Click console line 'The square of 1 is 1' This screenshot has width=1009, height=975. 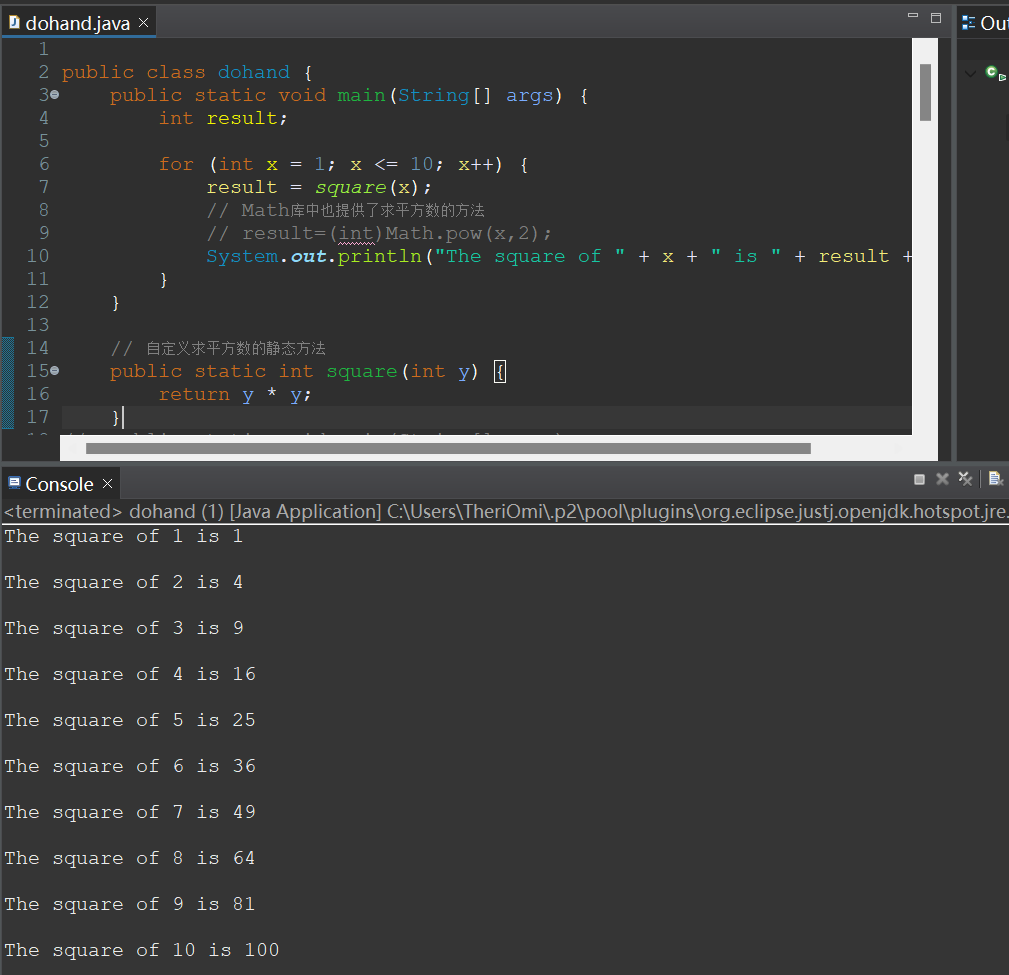click(124, 536)
